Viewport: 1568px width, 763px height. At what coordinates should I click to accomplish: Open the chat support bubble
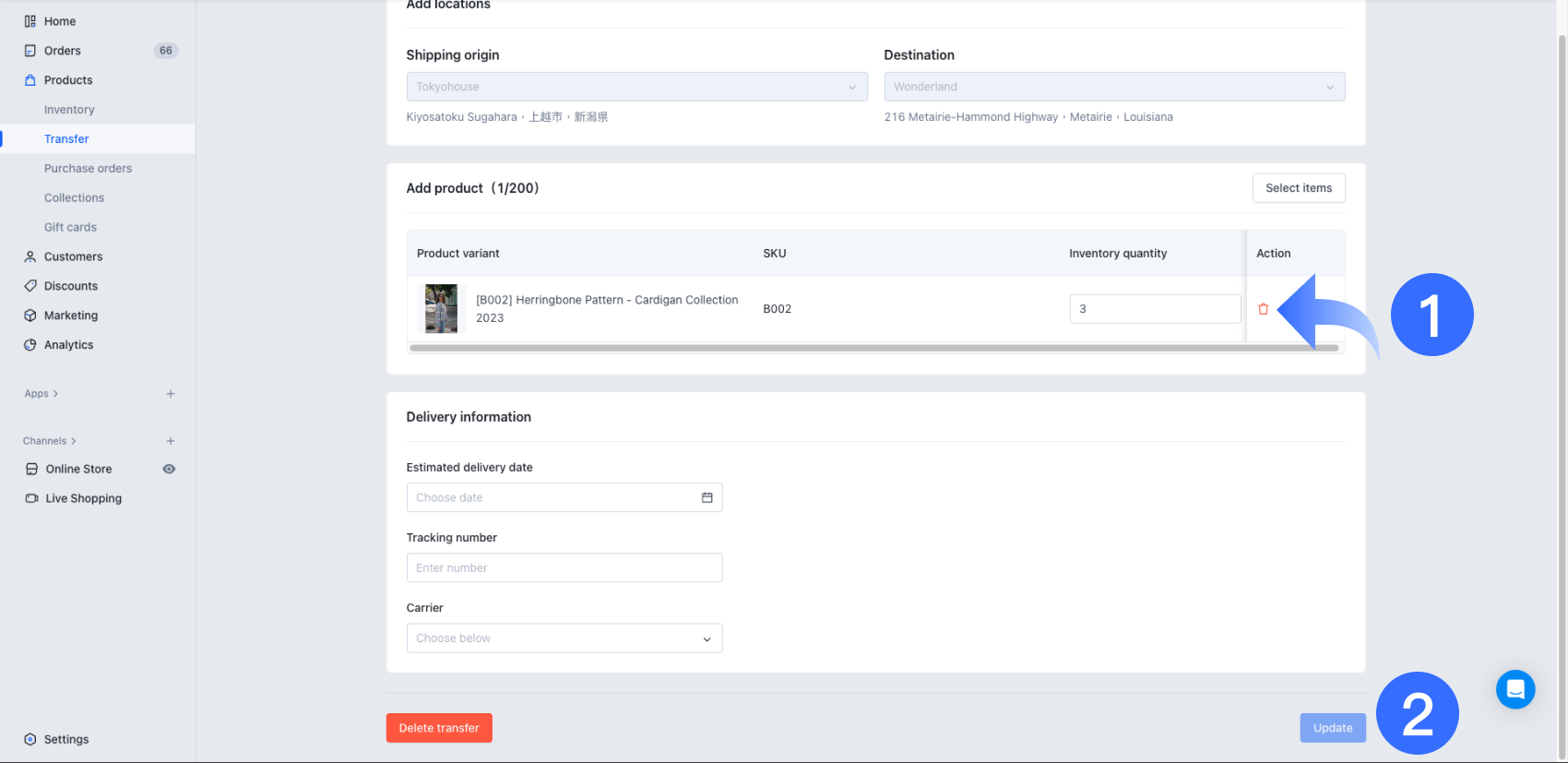1515,689
